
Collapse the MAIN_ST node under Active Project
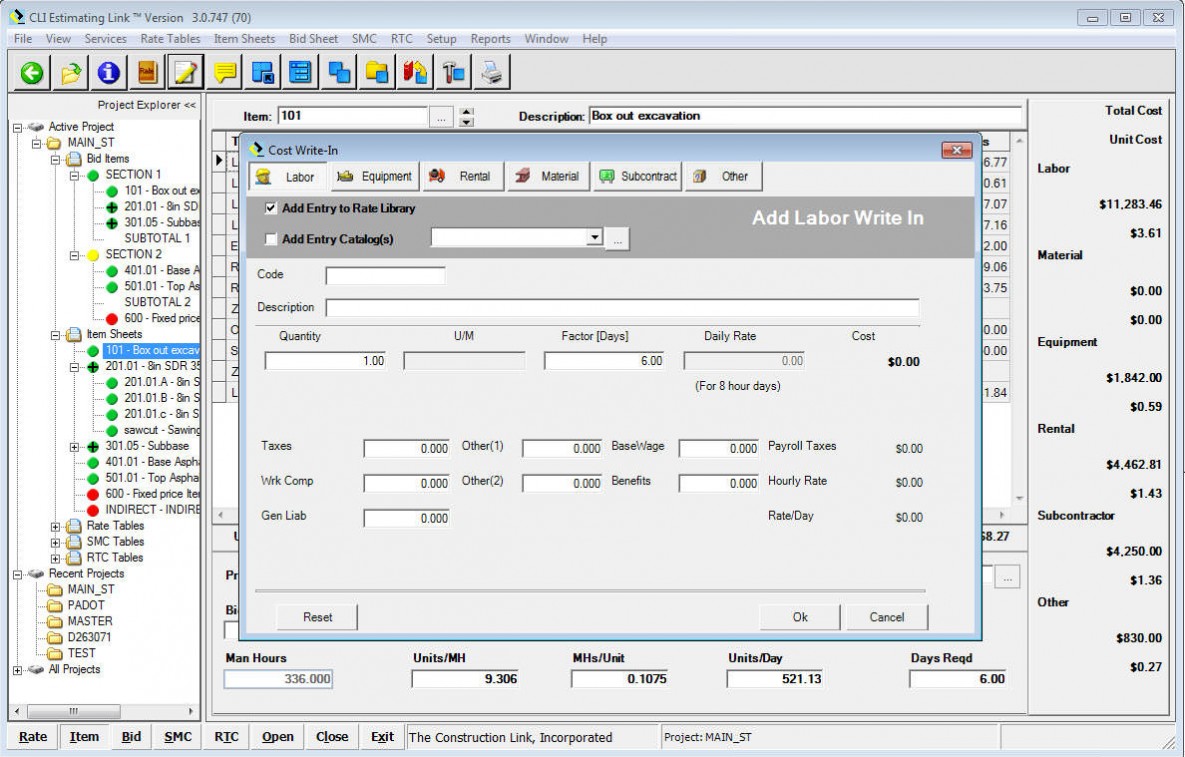click(36, 143)
